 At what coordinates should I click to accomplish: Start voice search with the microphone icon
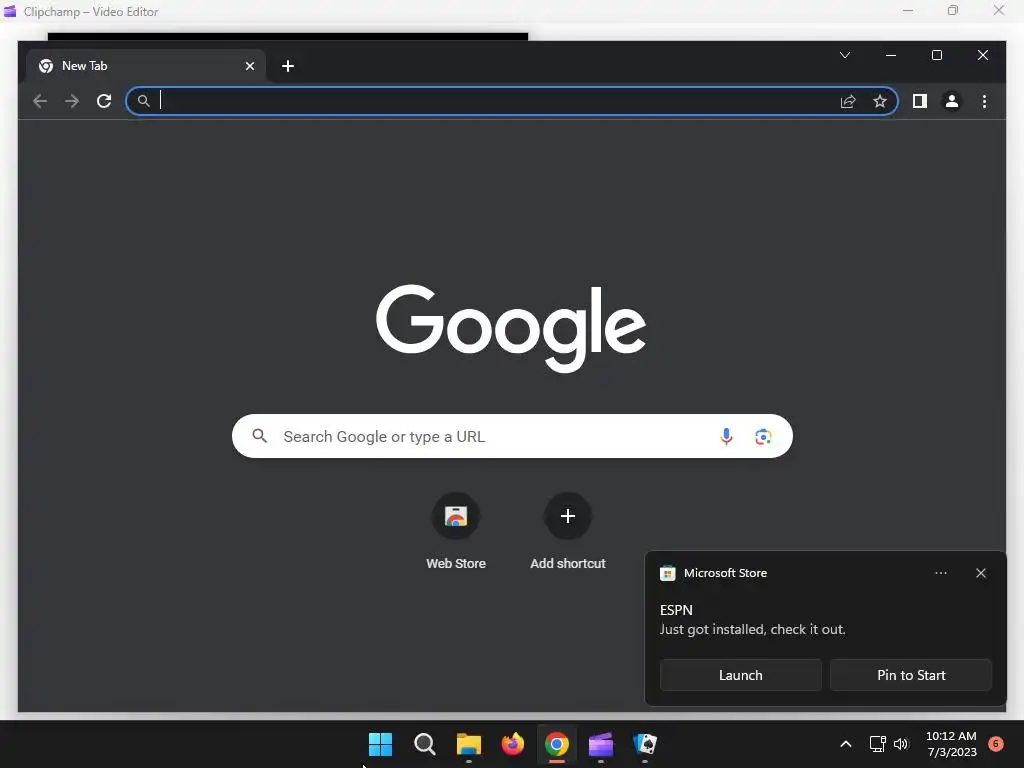(726, 436)
